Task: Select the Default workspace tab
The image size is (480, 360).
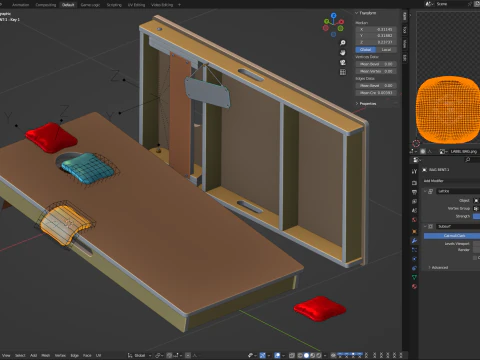Action: pos(68,5)
